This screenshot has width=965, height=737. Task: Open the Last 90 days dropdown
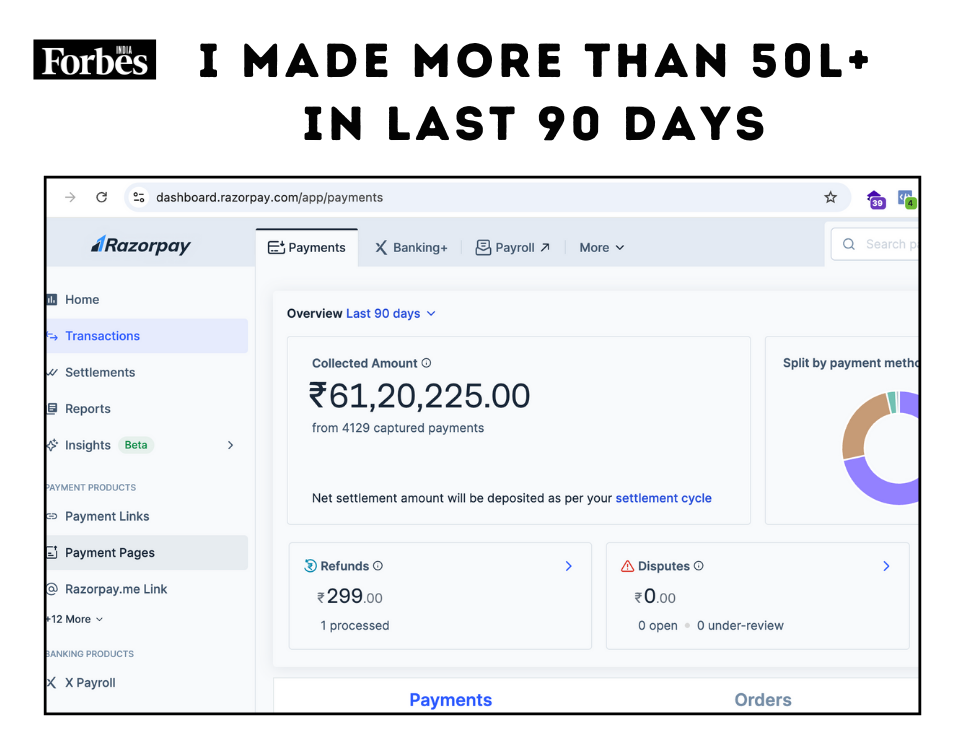391,313
